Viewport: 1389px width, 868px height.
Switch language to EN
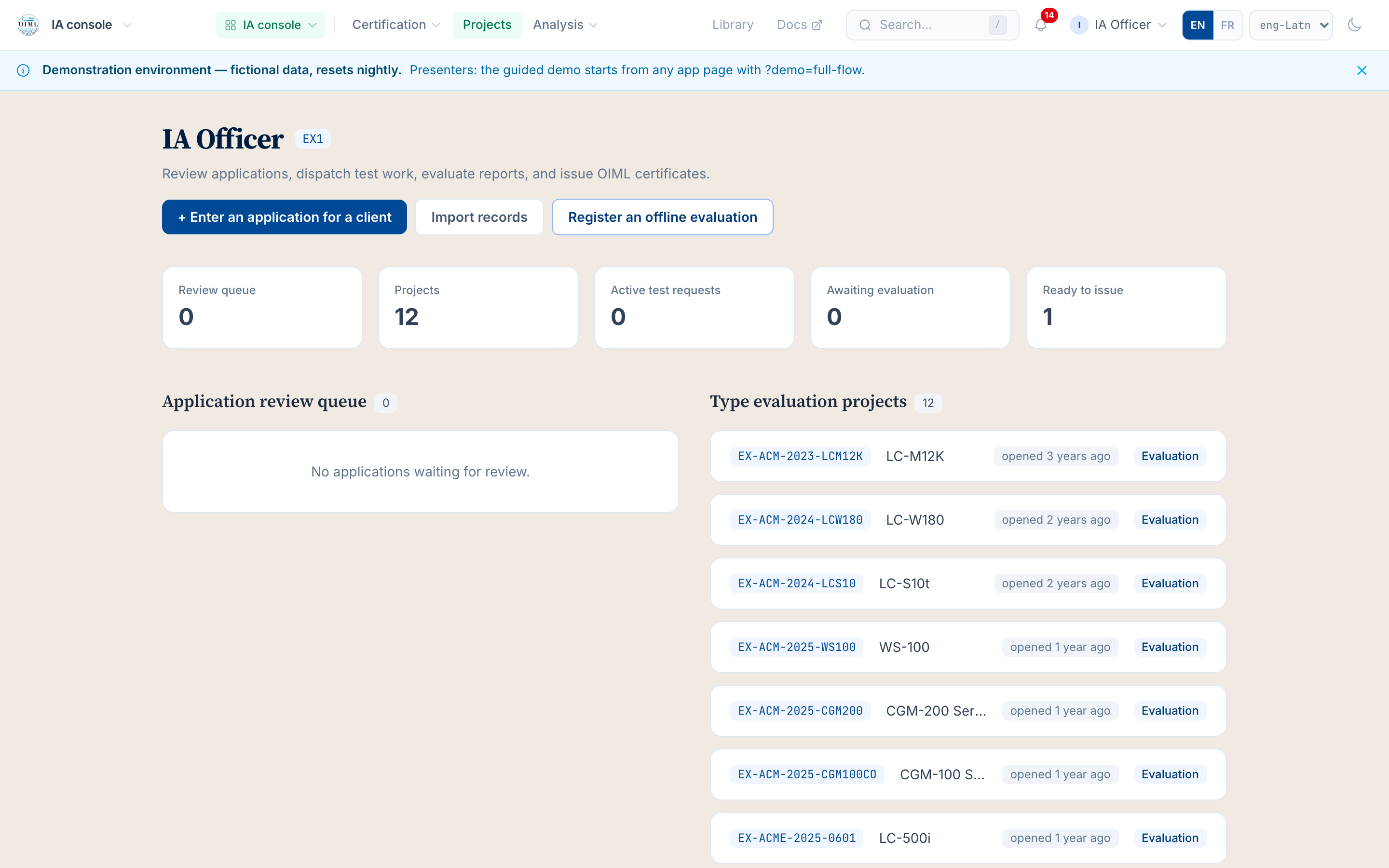[x=1198, y=25]
